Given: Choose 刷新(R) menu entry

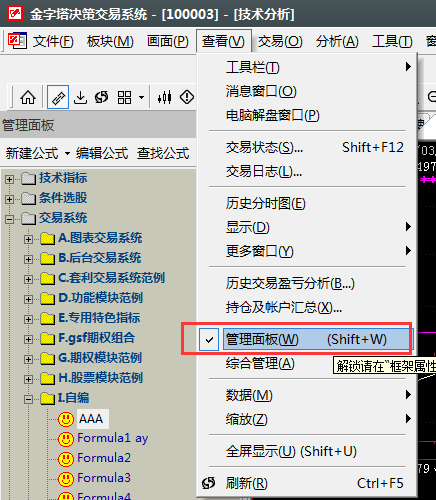Looking at the screenshot, I should click(x=307, y=483).
